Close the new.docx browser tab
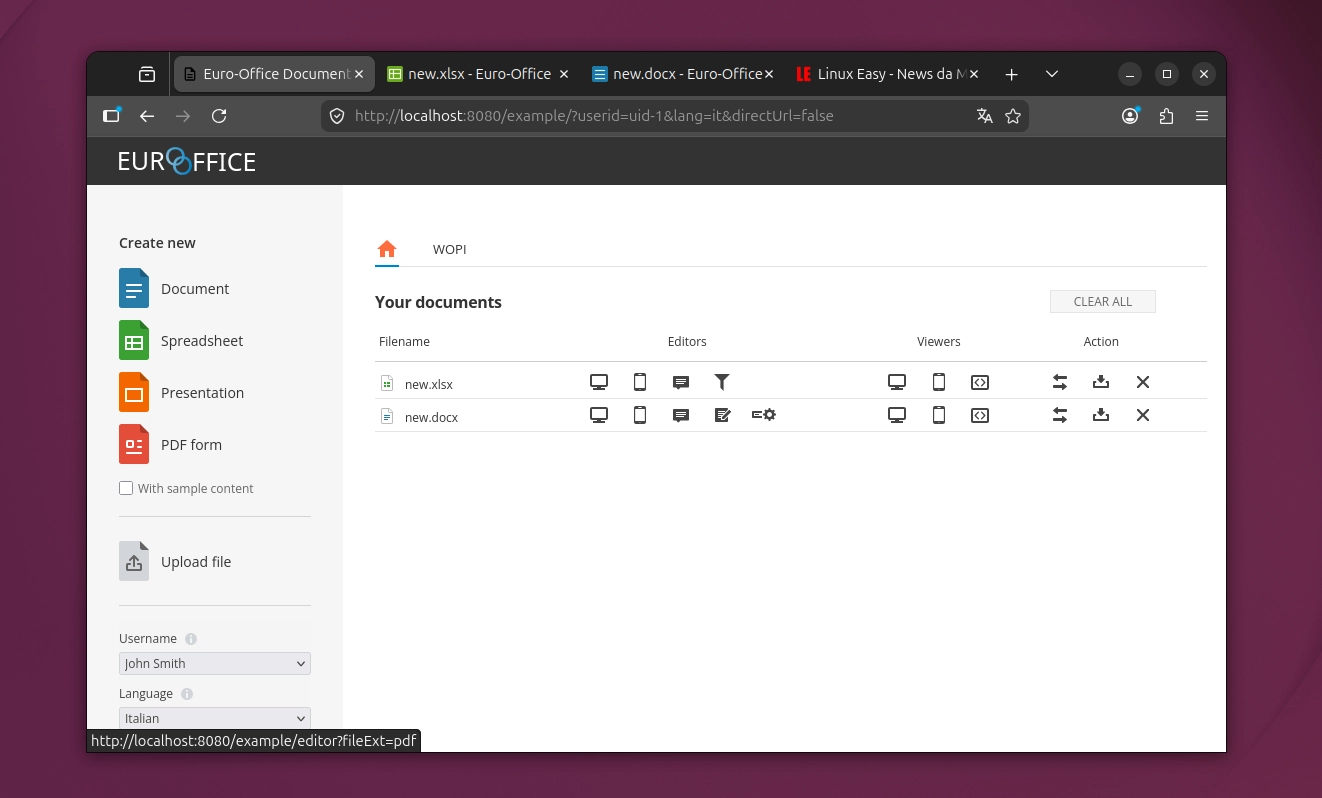 (x=769, y=74)
